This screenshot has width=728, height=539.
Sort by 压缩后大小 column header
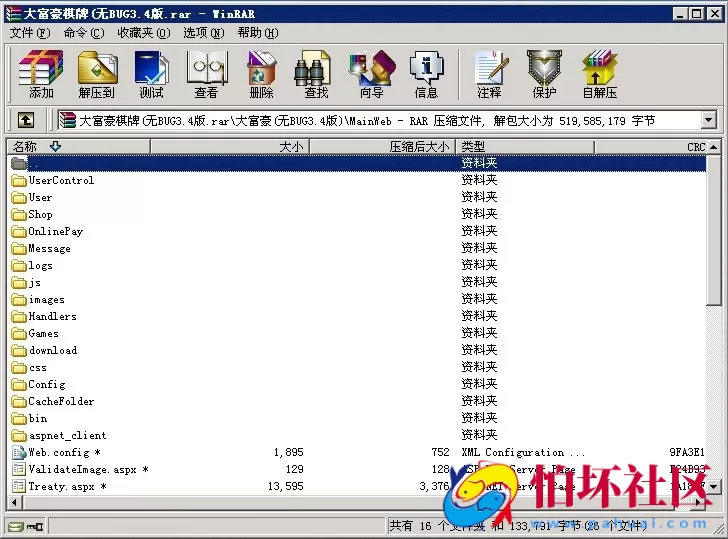(383, 147)
